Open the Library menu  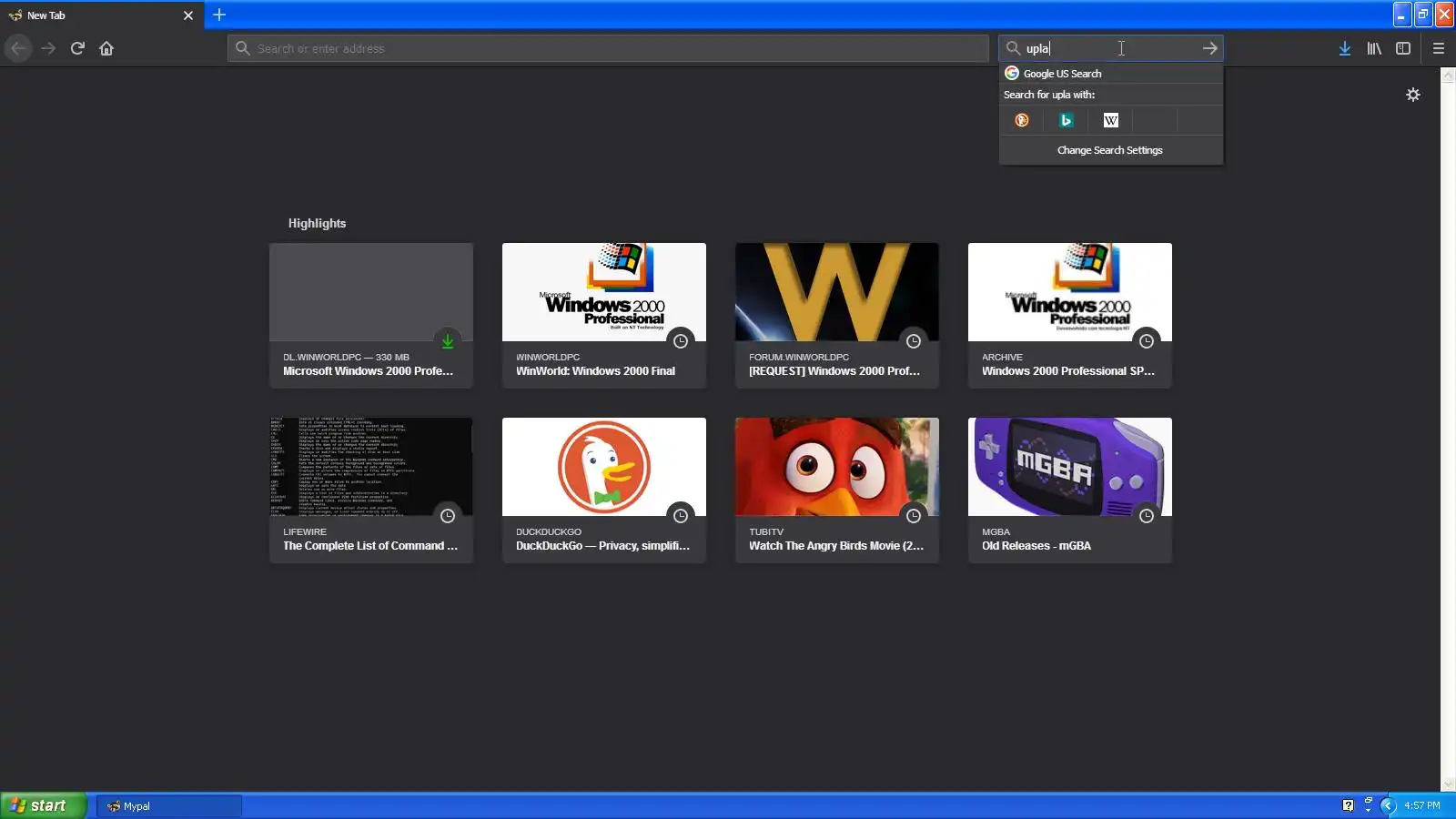pos(1374,48)
